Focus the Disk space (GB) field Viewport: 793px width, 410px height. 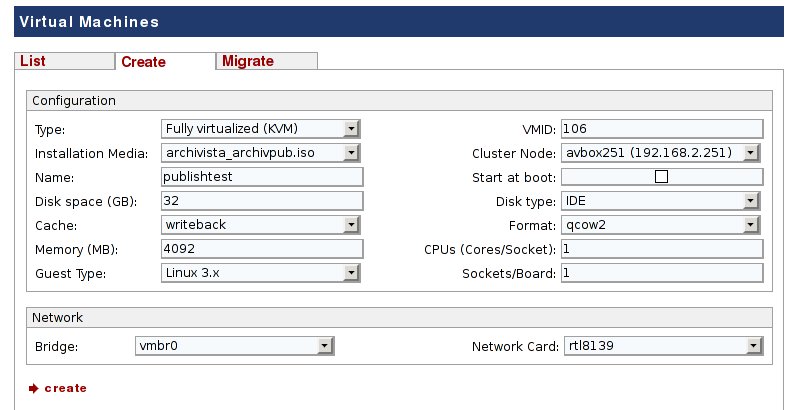point(261,200)
